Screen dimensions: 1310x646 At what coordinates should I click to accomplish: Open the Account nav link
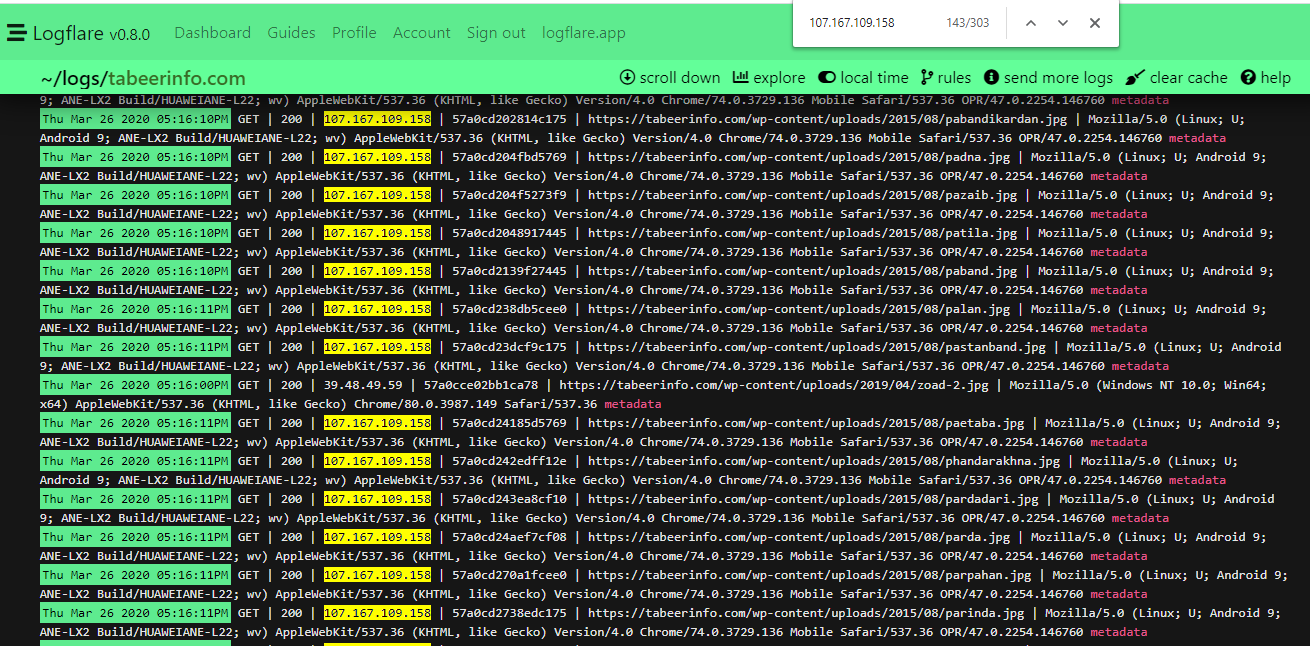pos(422,33)
